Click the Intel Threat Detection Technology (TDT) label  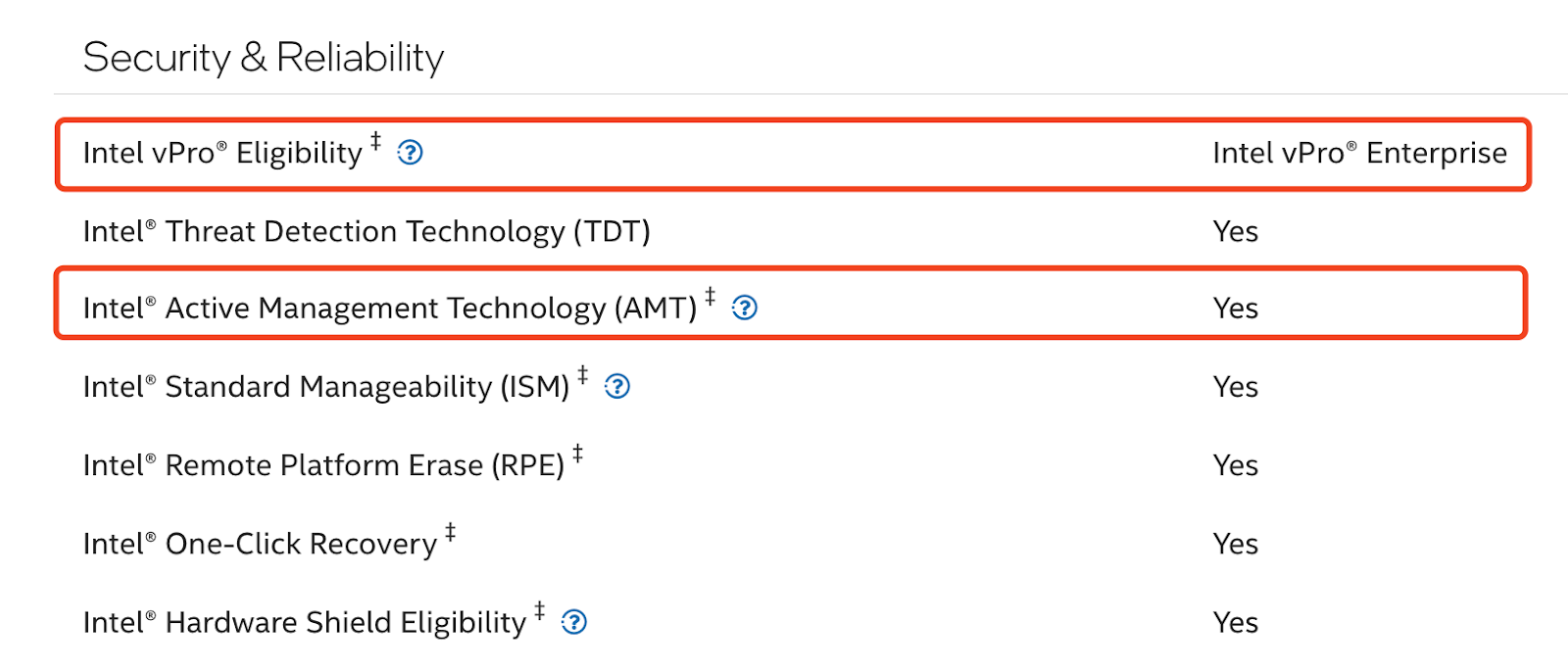pos(367,232)
